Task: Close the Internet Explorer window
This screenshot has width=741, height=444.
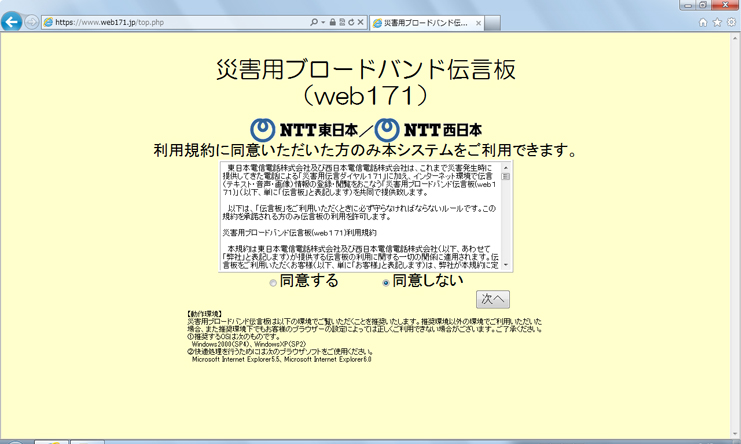Action: 725,5
